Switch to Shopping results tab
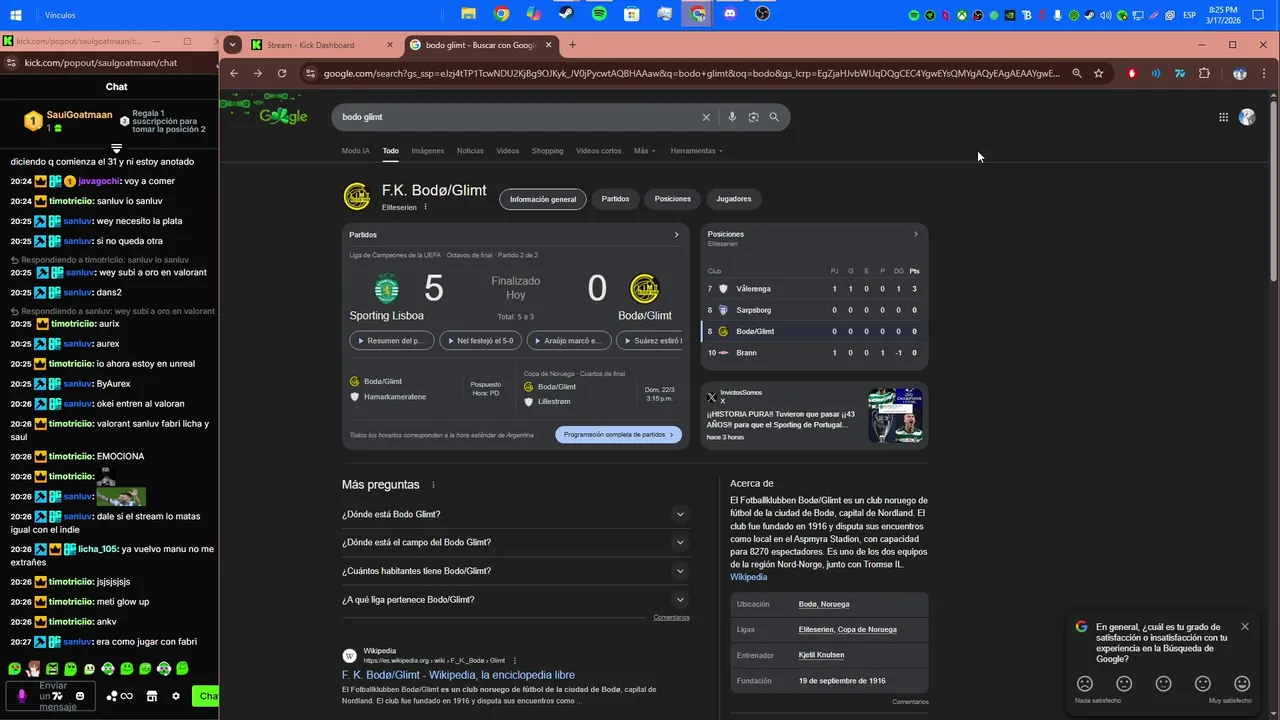The width and height of the screenshot is (1280, 720). click(x=547, y=151)
